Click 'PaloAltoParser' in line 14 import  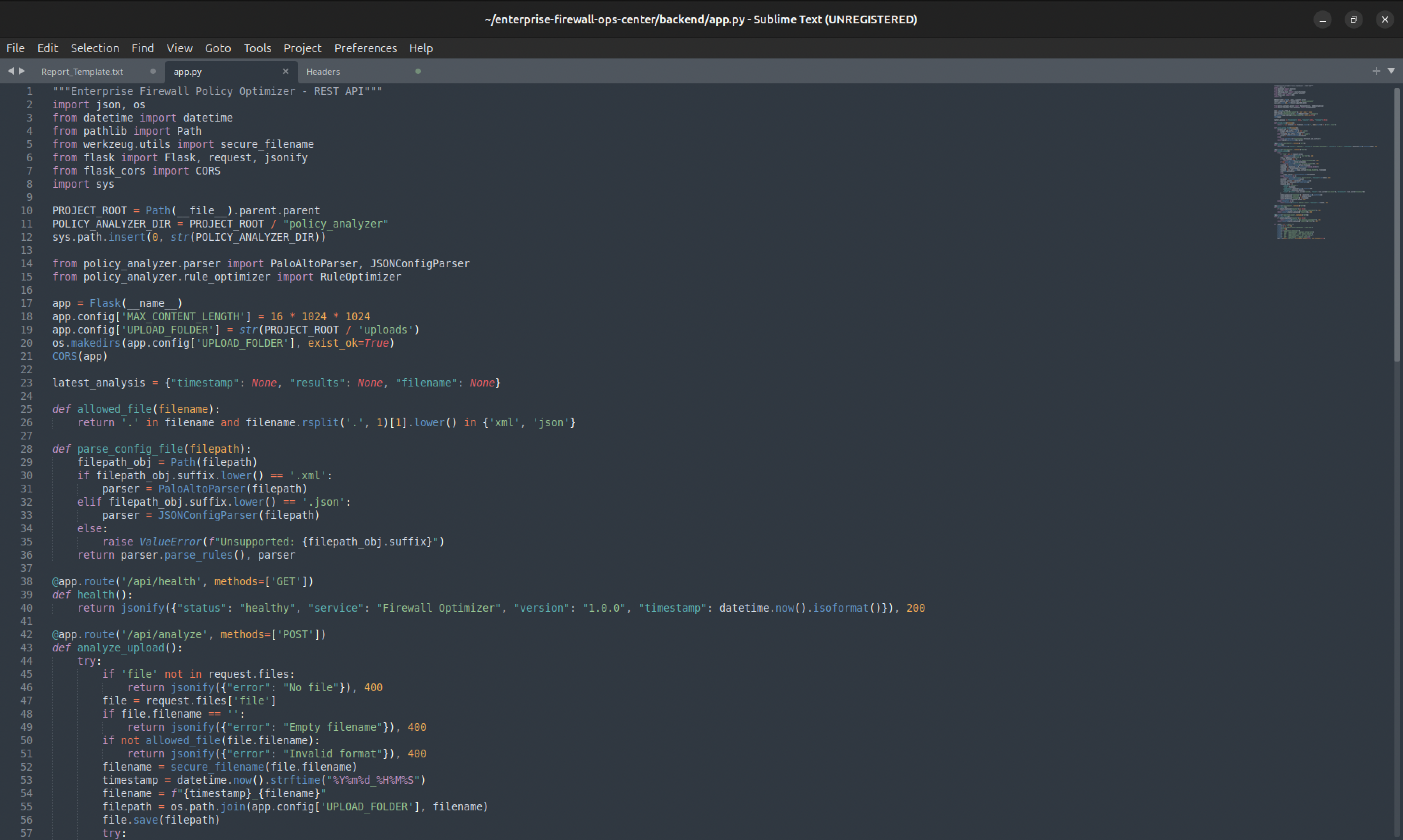[314, 264]
